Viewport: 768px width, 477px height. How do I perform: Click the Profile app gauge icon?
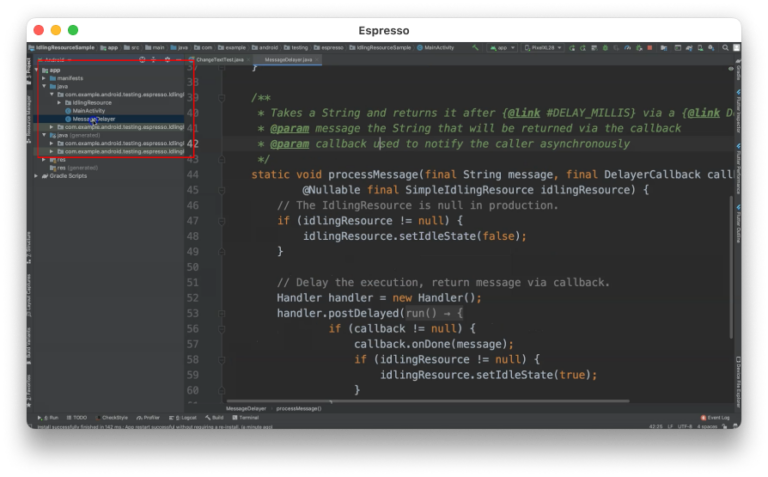[627, 48]
